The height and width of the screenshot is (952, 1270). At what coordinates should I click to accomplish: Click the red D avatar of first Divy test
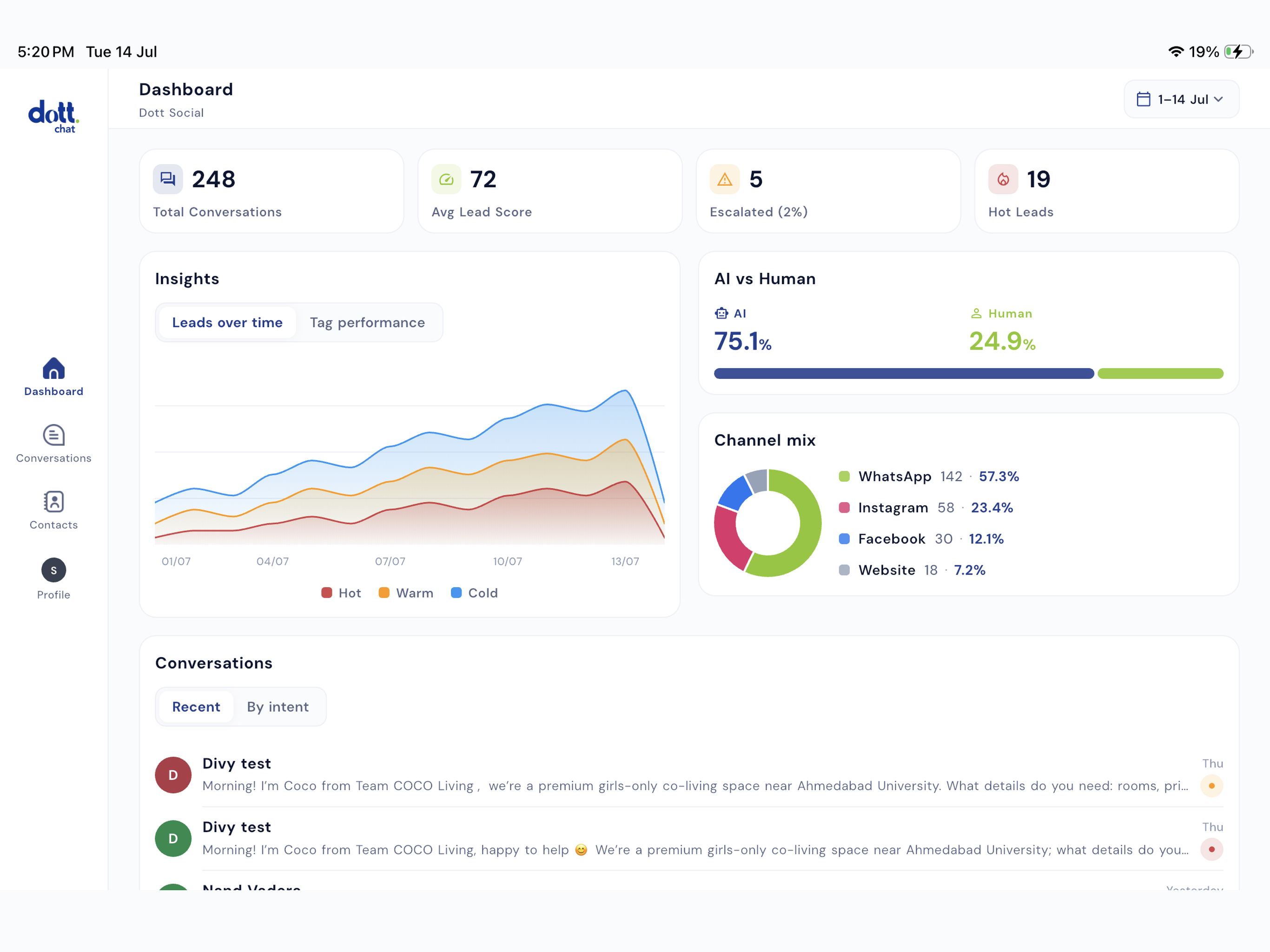coord(173,775)
